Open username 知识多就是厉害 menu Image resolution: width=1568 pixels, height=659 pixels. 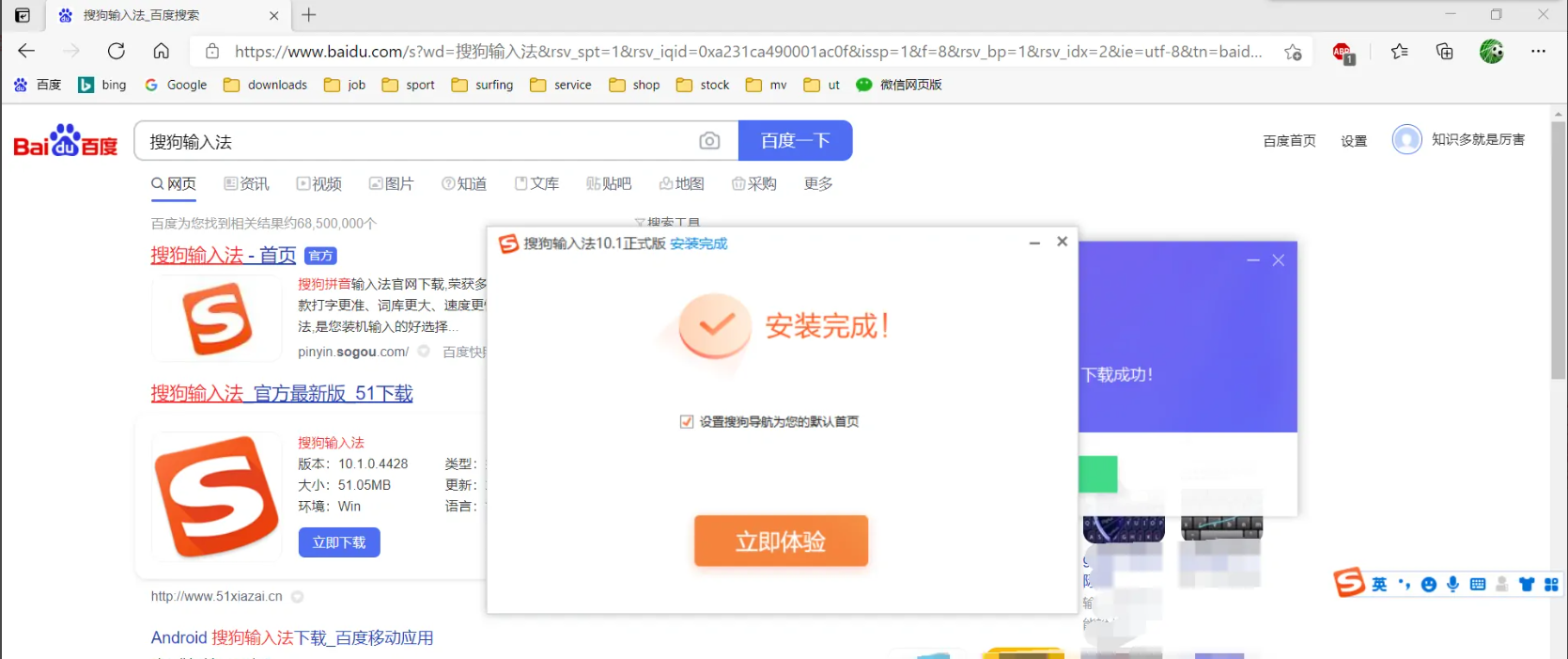pyautogui.click(x=1478, y=139)
